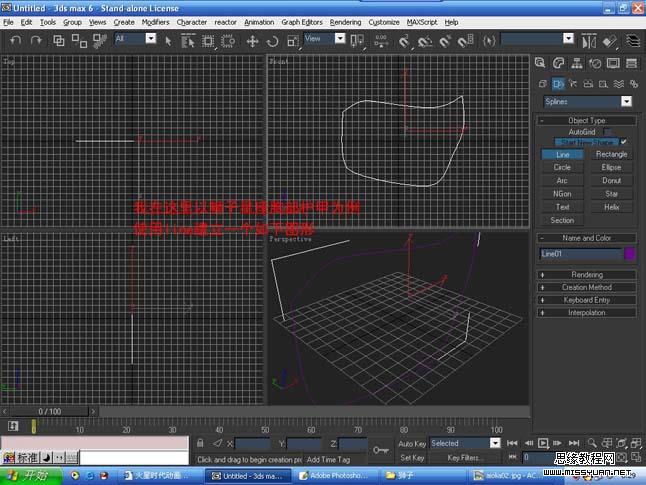
Task: Toggle Set Key animation mode
Action: coord(412,458)
